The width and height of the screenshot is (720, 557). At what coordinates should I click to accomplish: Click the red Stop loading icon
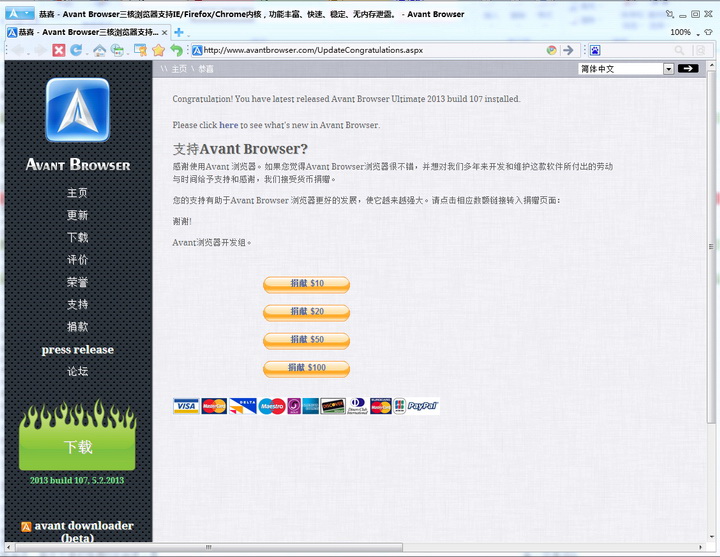click(x=59, y=50)
